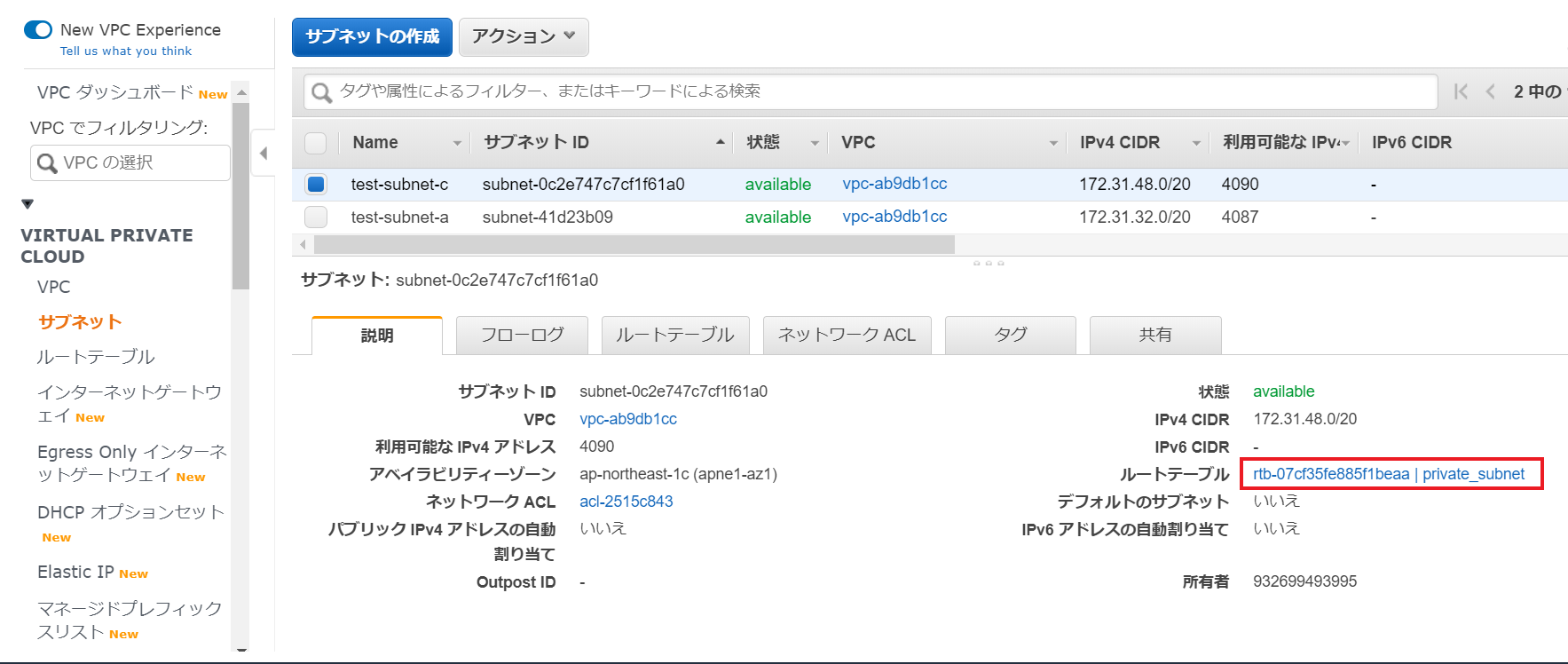Go to the previous page of results
Screen dimensions: 1568x664
pos(1491,91)
